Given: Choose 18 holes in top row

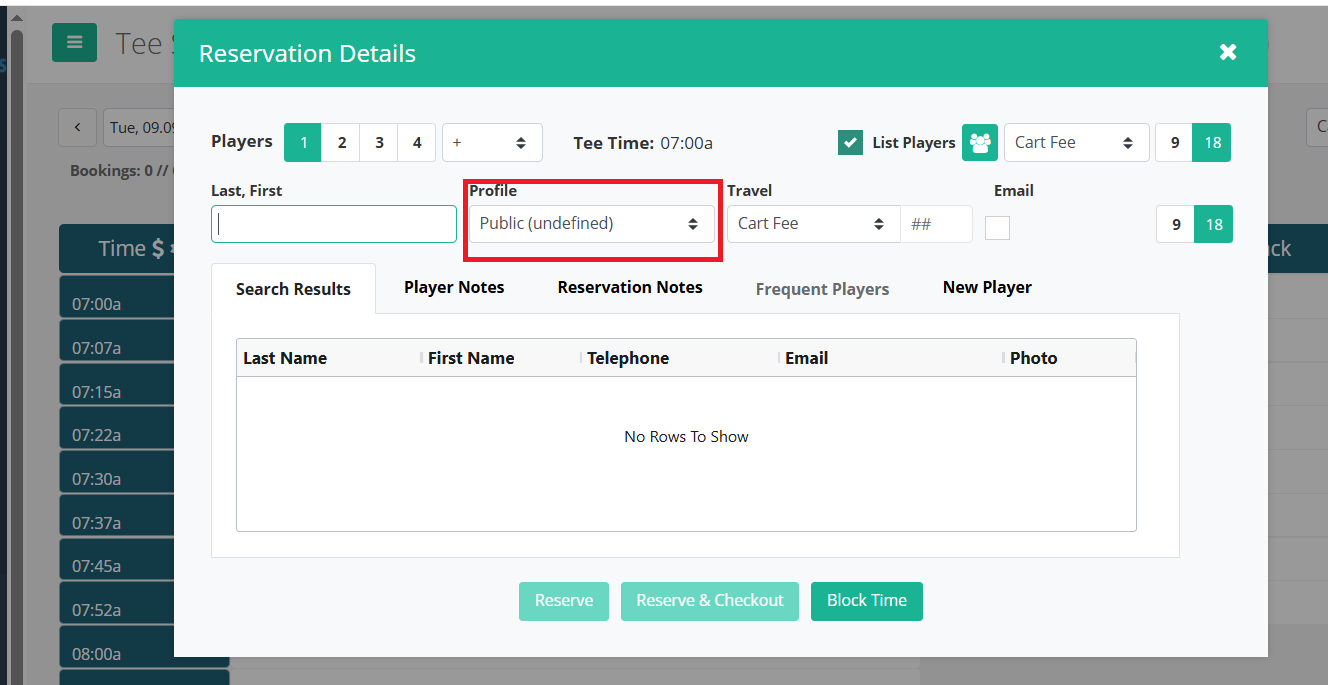Looking at the screenshot, I should (x=1212, y=143).
